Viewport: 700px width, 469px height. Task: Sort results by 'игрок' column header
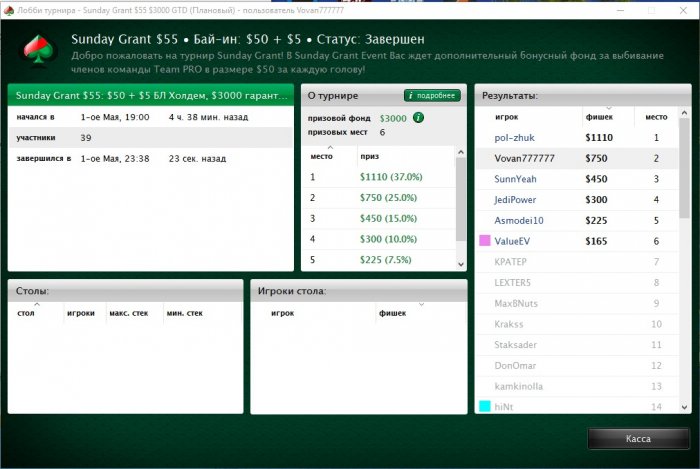tap(506, 117)
